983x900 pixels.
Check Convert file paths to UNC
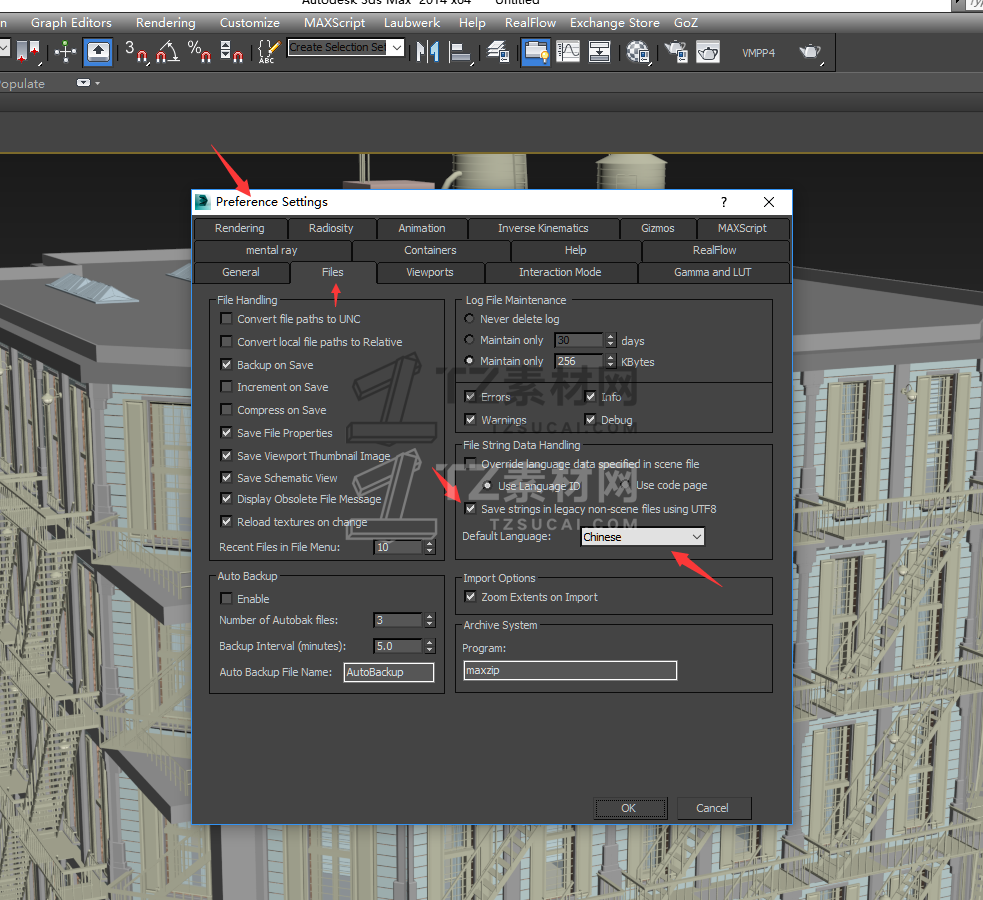pyautogui.click(x=226, y=319)
